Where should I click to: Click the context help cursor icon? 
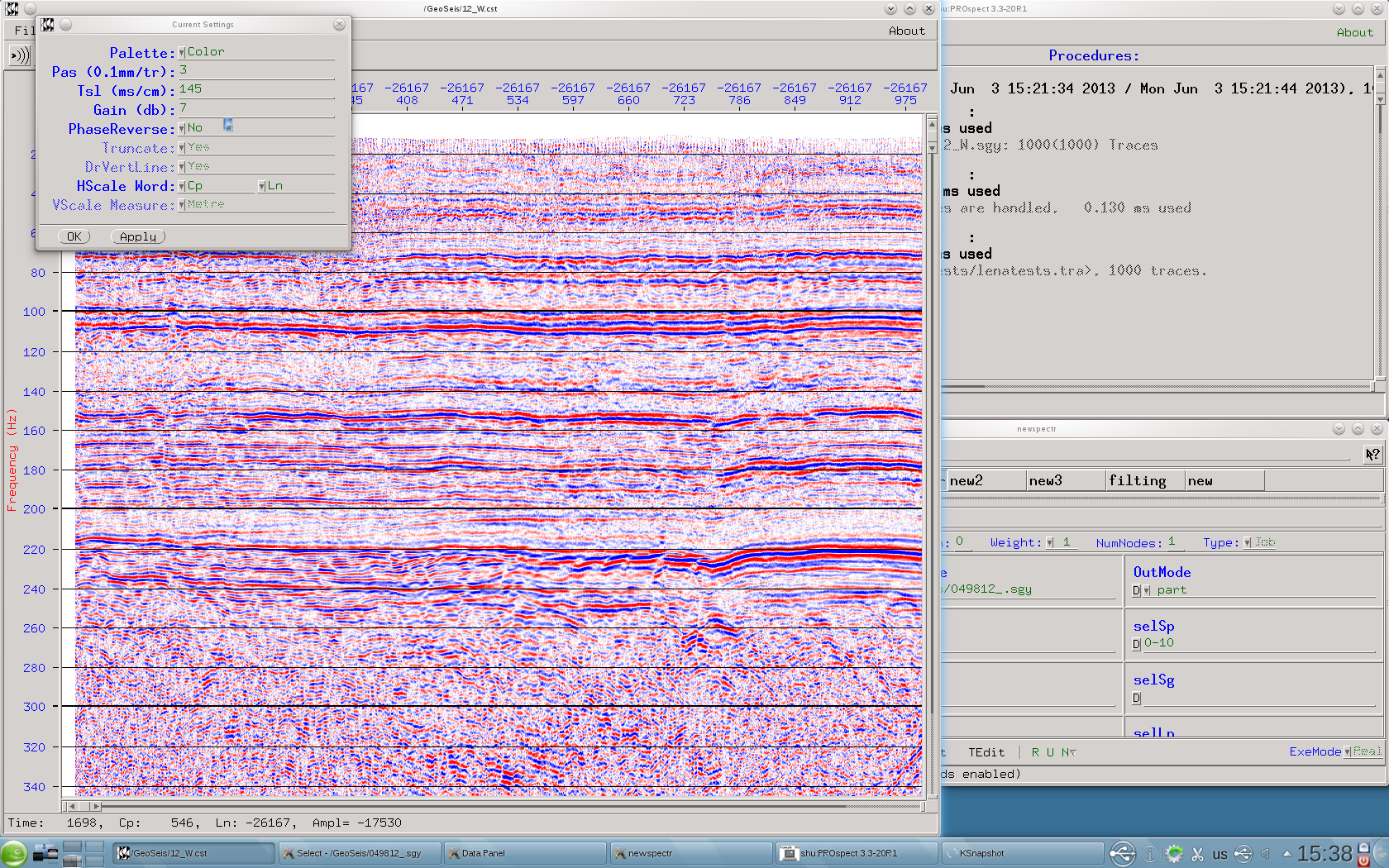coord(1372,454)
